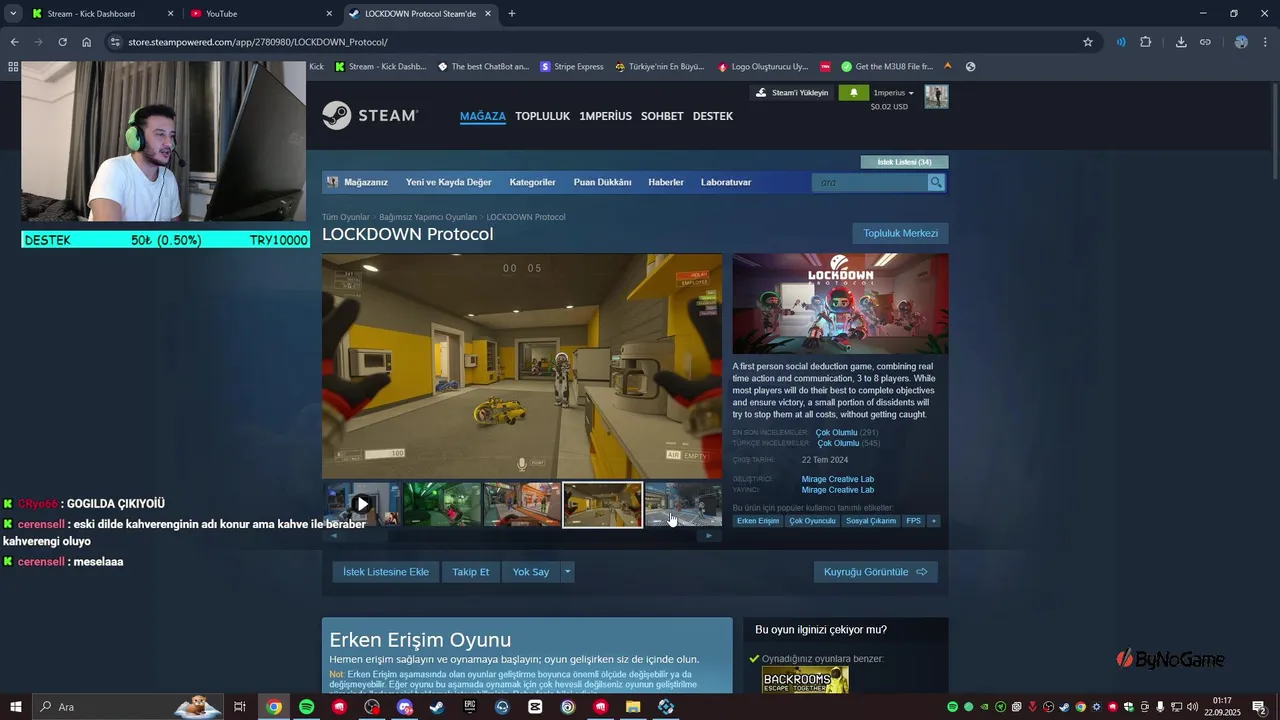Select DESTEK in Steam header
Viewport: 1280px width, 720px height.
click(713, 116)
